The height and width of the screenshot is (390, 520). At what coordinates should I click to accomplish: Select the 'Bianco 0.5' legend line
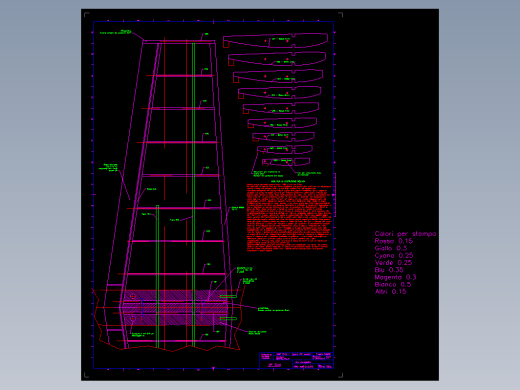click(x=393, y=285)
